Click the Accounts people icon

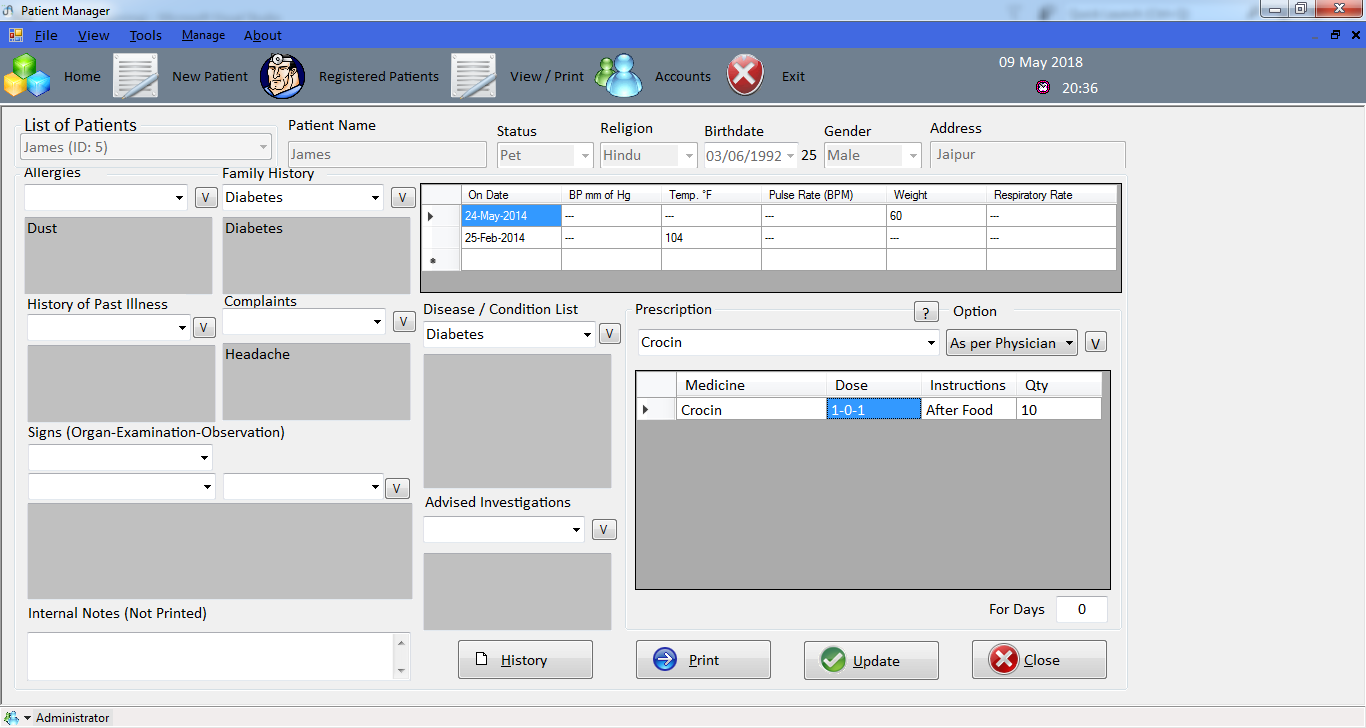[x=619, y=76]
